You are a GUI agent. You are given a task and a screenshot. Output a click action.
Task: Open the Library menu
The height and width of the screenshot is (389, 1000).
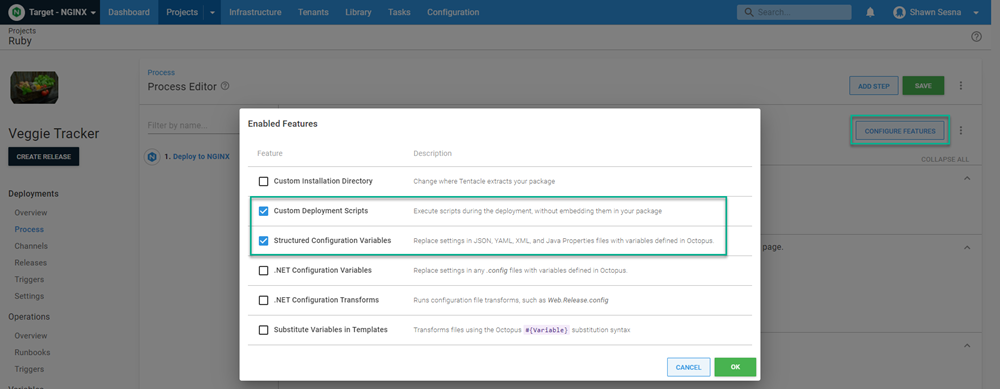click(358, 12)
